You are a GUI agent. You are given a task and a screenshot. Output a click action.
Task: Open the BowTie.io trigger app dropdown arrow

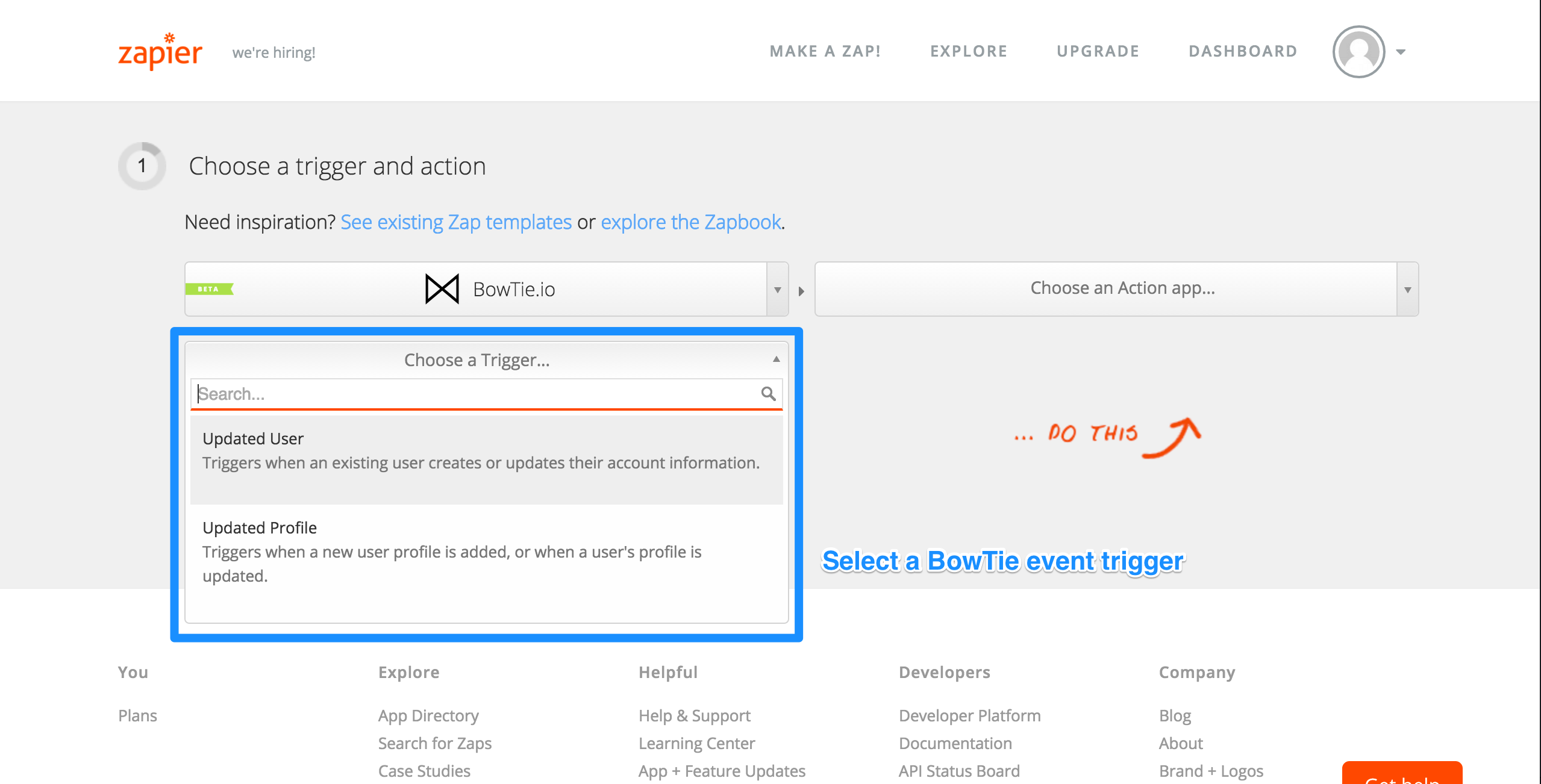pos(777,290)
